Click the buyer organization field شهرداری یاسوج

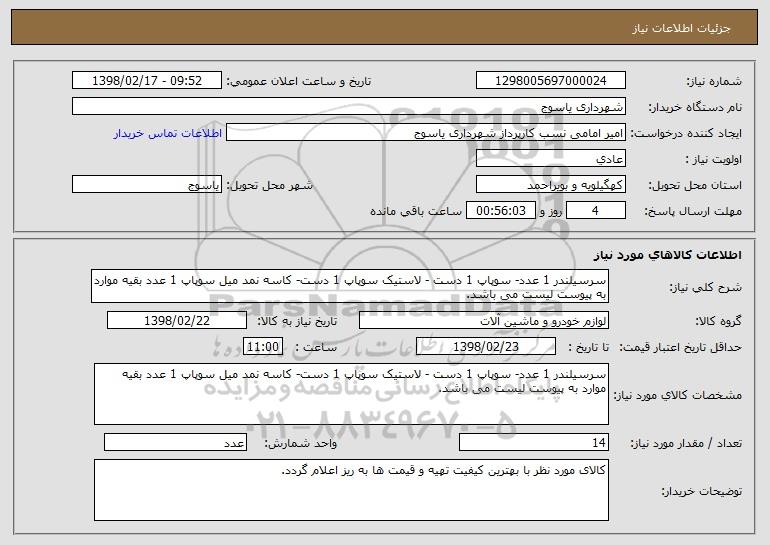(x=349, y=106)
